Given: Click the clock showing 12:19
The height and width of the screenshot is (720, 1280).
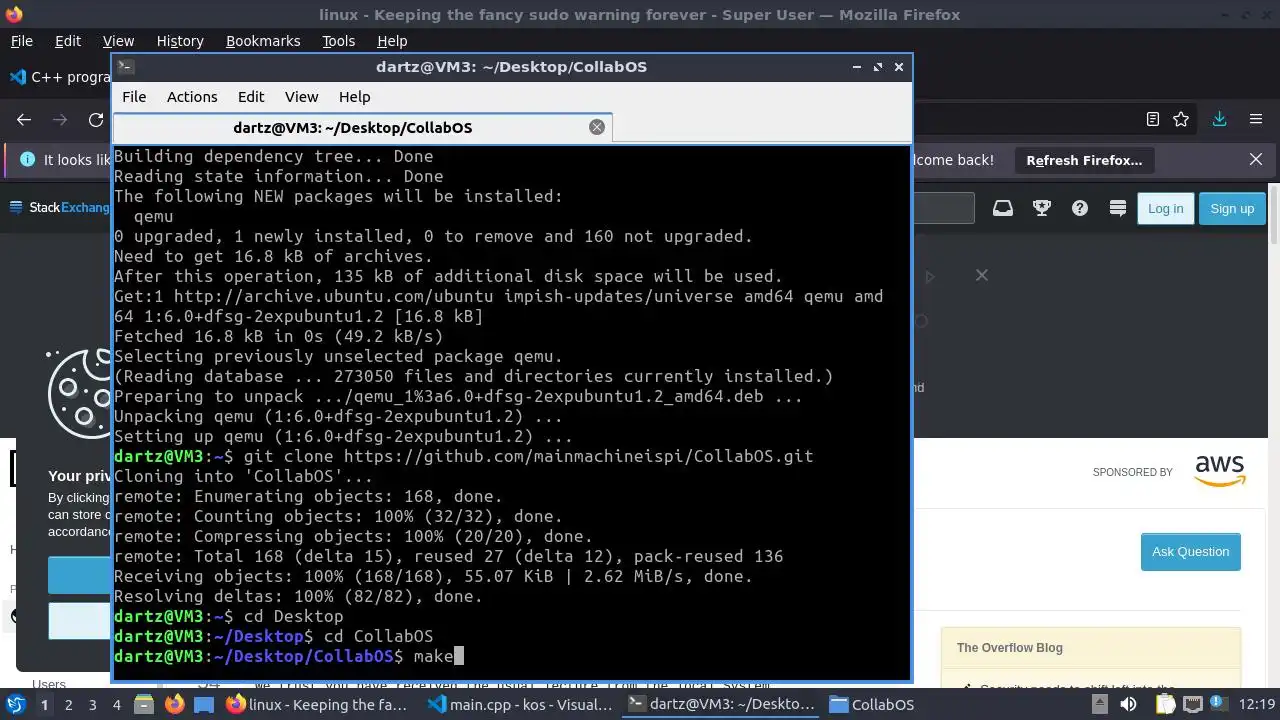Looking at the screenshot, I should (x=1258, y=704).
